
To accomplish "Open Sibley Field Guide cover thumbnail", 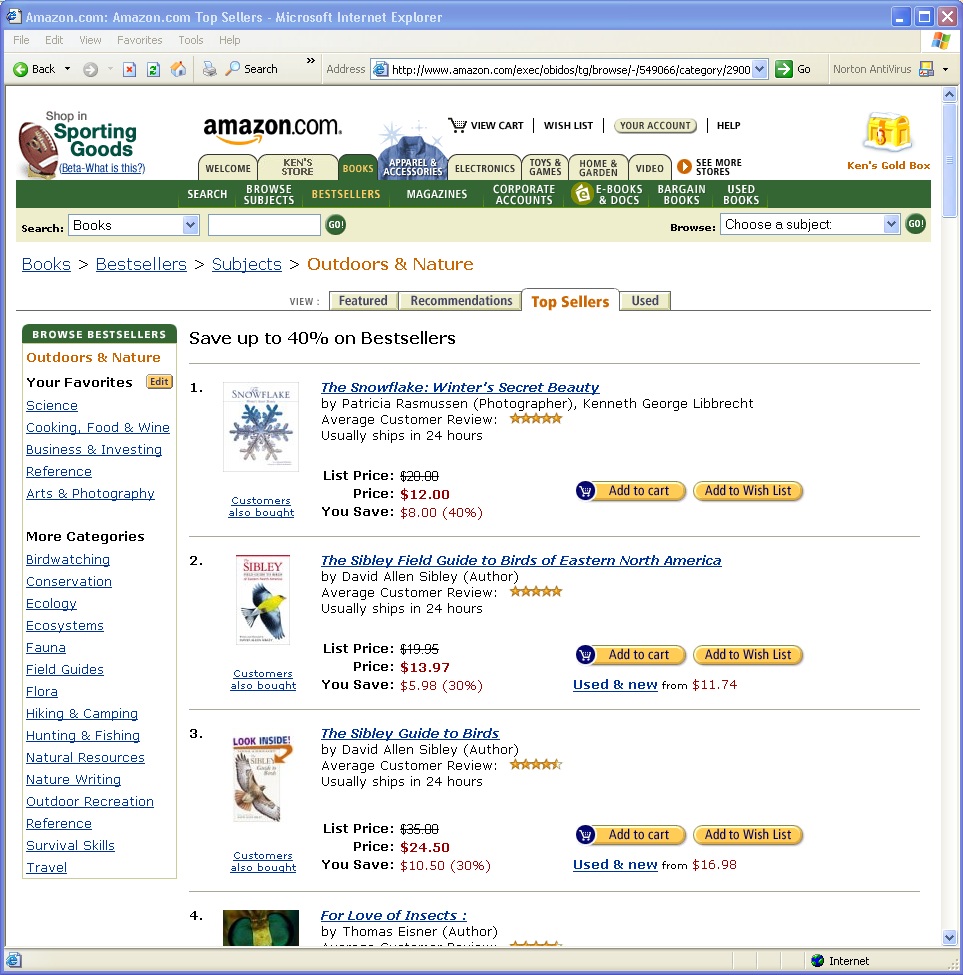I will tap(263, 599).
